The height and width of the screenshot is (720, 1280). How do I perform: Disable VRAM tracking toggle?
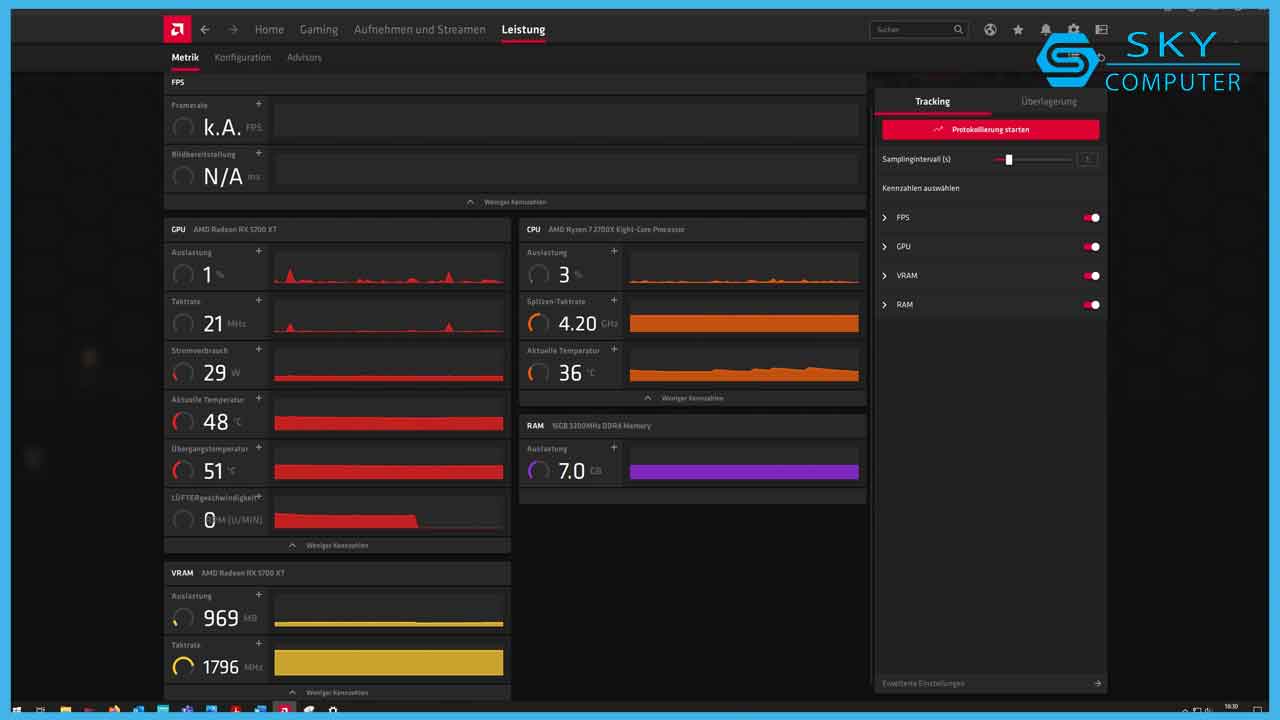click(x=1092, y=275)
